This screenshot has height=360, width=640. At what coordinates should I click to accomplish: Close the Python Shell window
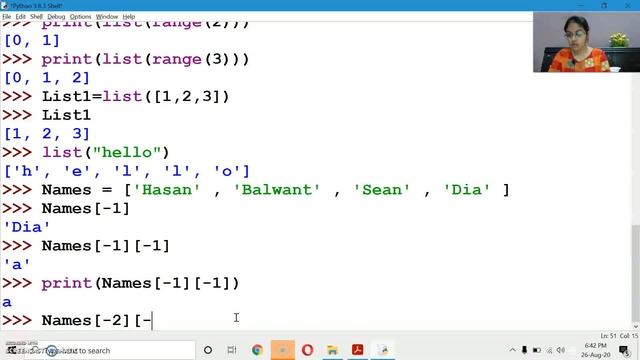tap(628, 5)
